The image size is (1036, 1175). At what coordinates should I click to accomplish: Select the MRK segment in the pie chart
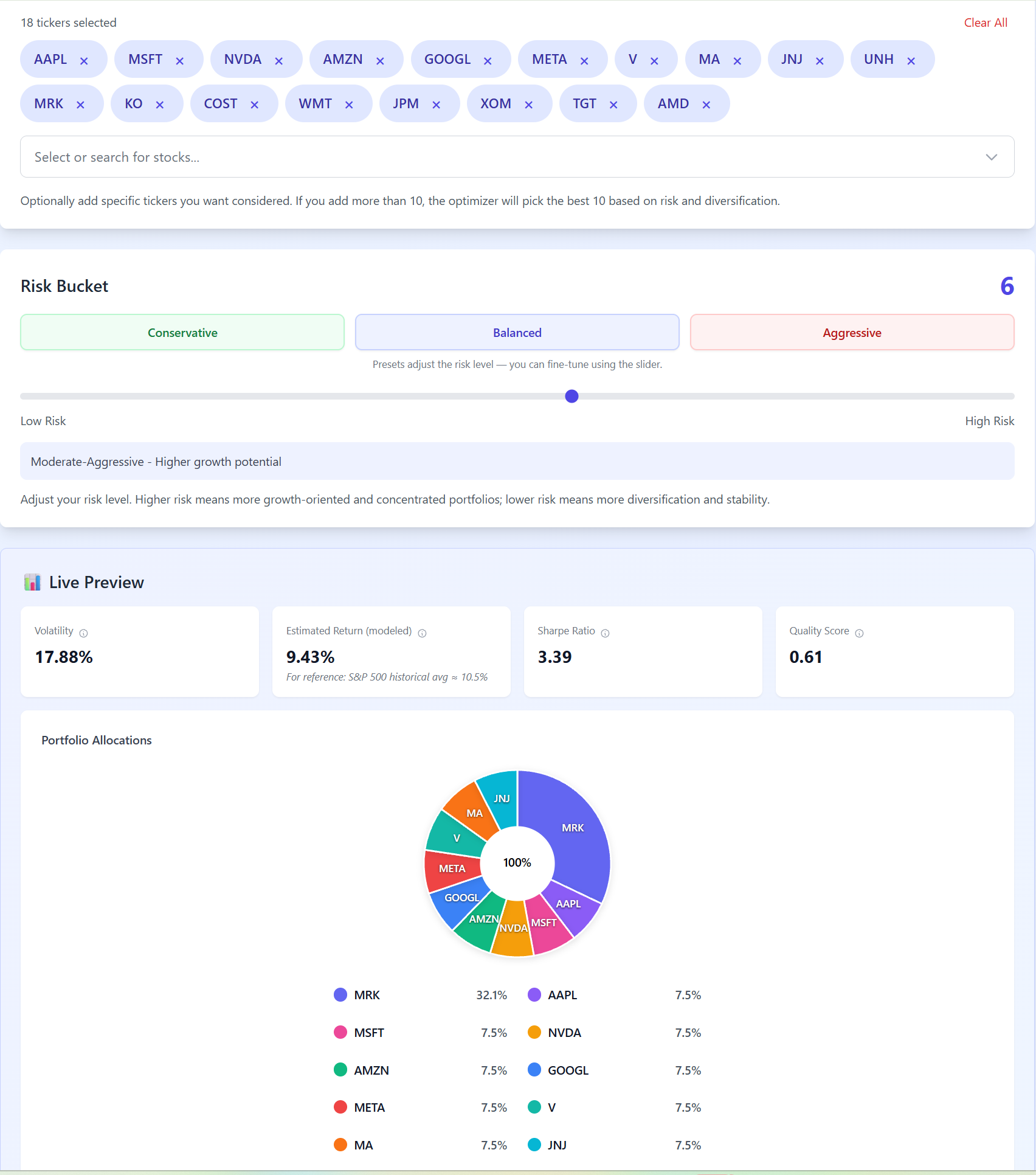point(572,827)
